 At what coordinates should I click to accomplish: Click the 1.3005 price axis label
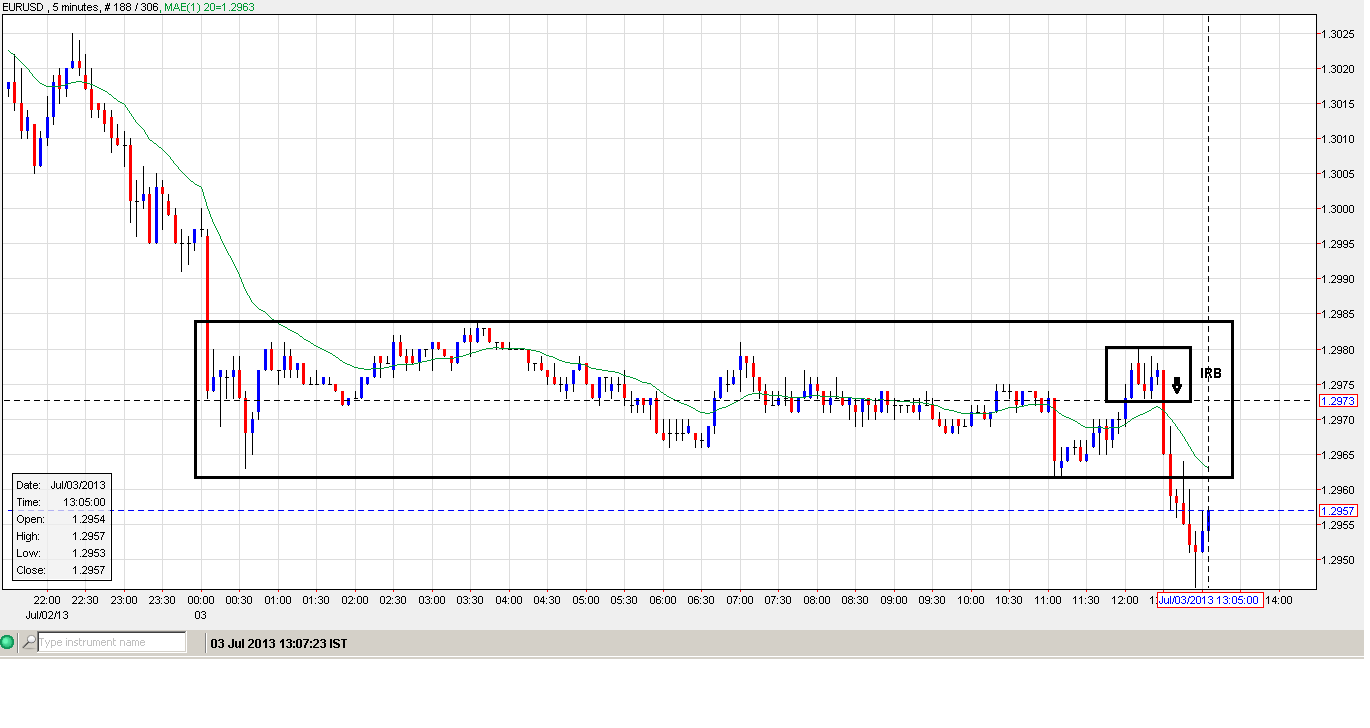tap(1338, 174)
